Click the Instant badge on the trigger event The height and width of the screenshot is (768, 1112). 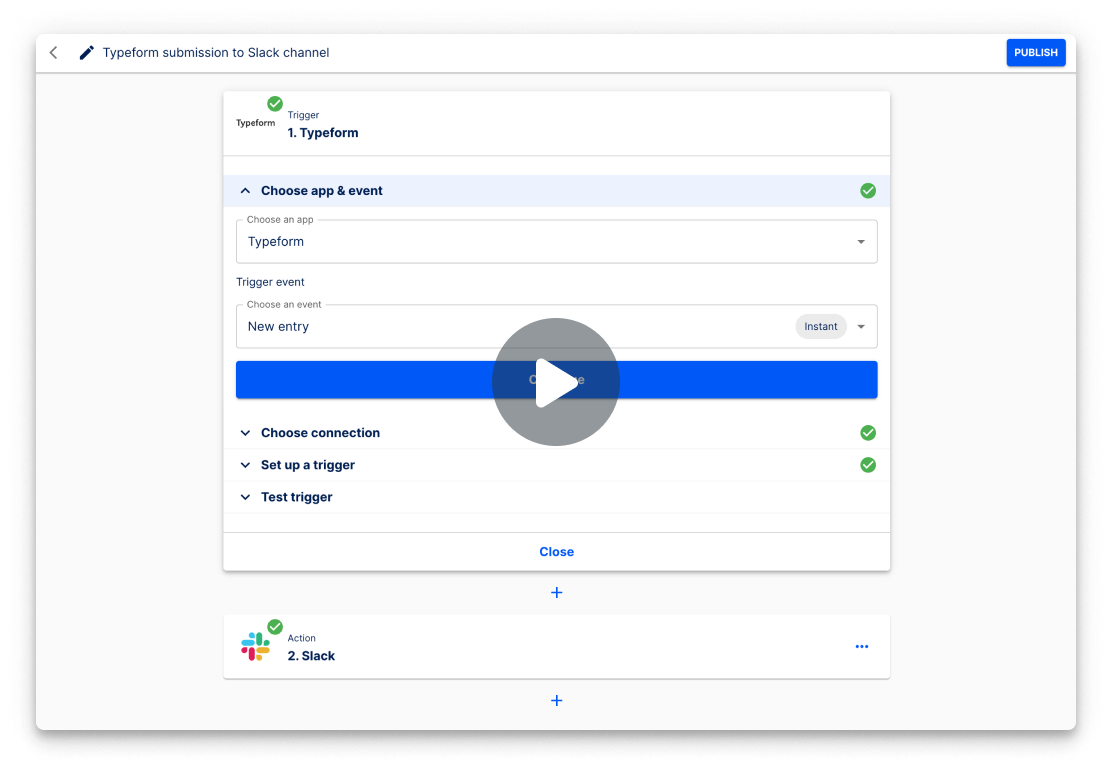820,326
